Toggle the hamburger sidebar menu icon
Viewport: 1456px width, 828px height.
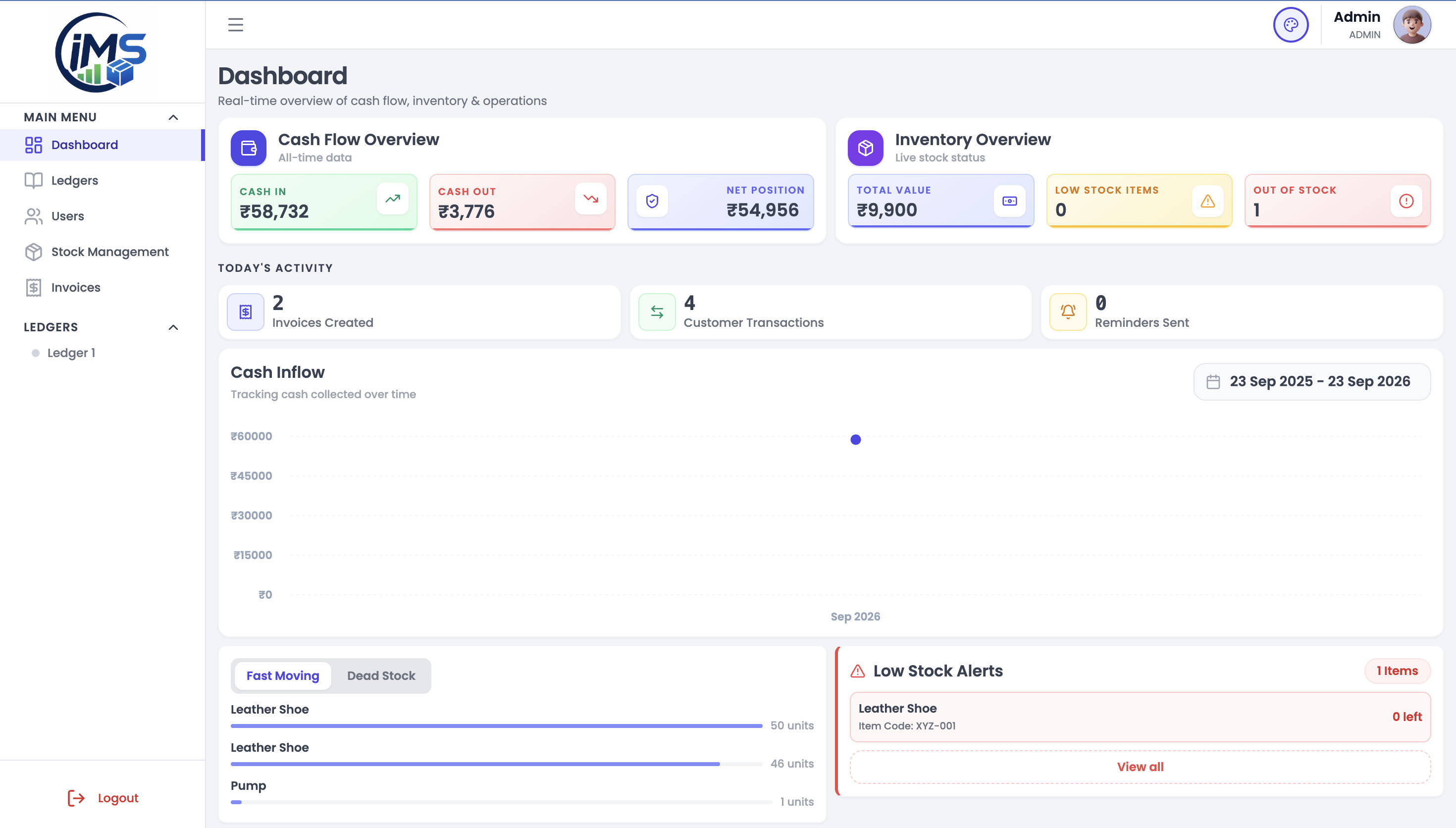235,25
